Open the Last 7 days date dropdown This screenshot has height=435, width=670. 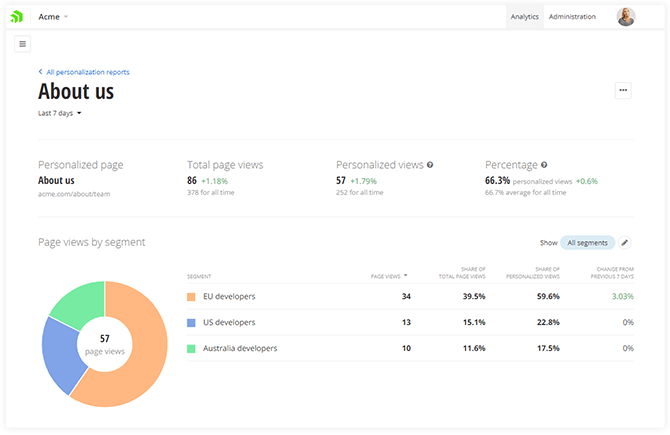pyautogui.click(x=60, y=113)
